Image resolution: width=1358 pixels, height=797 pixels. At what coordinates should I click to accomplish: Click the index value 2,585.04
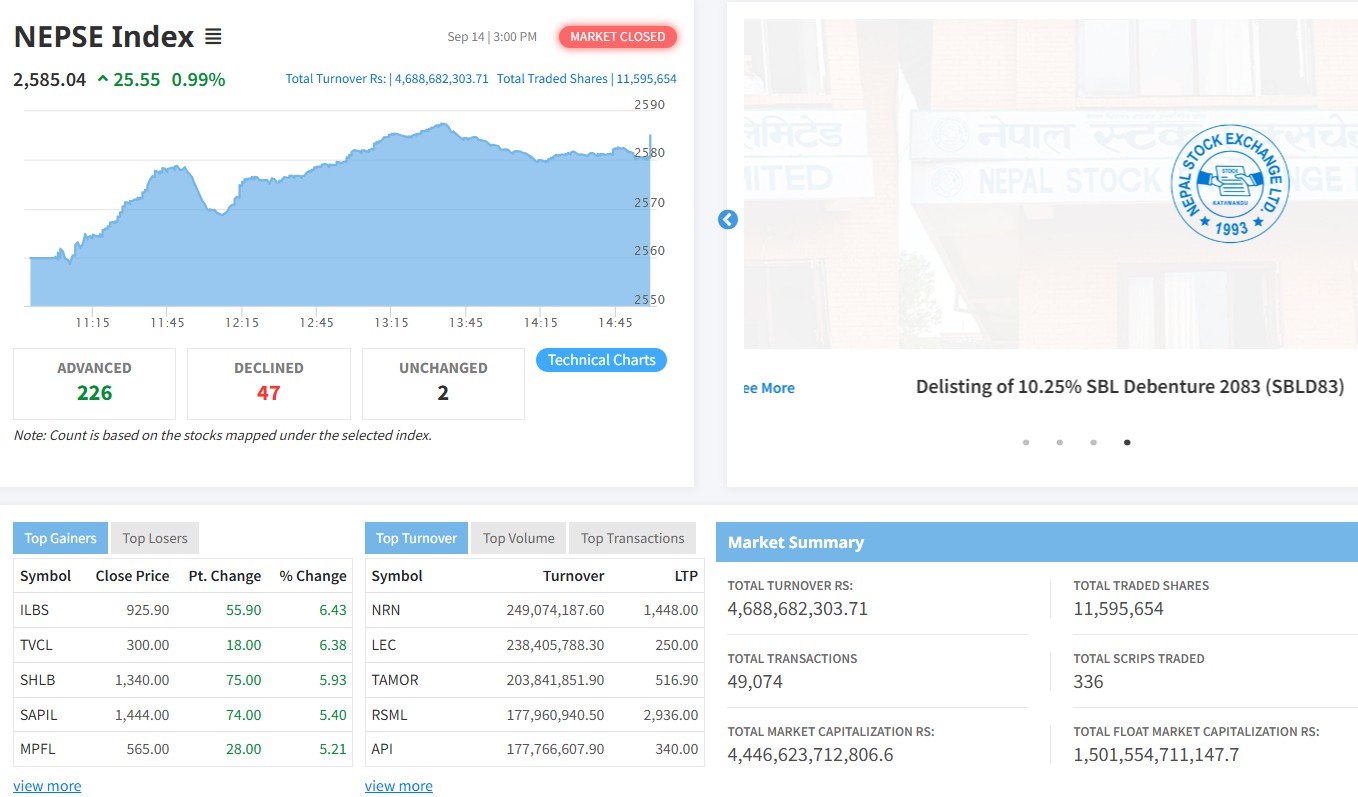click(x=50, y=79)
